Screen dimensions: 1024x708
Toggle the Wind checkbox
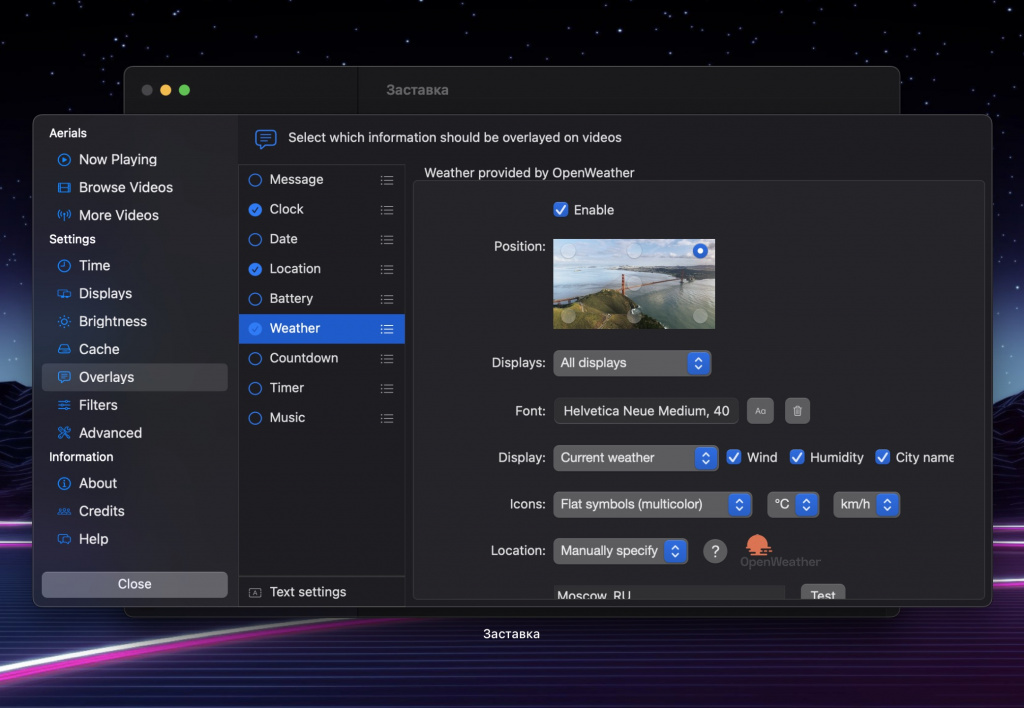[x=734, y=457]
